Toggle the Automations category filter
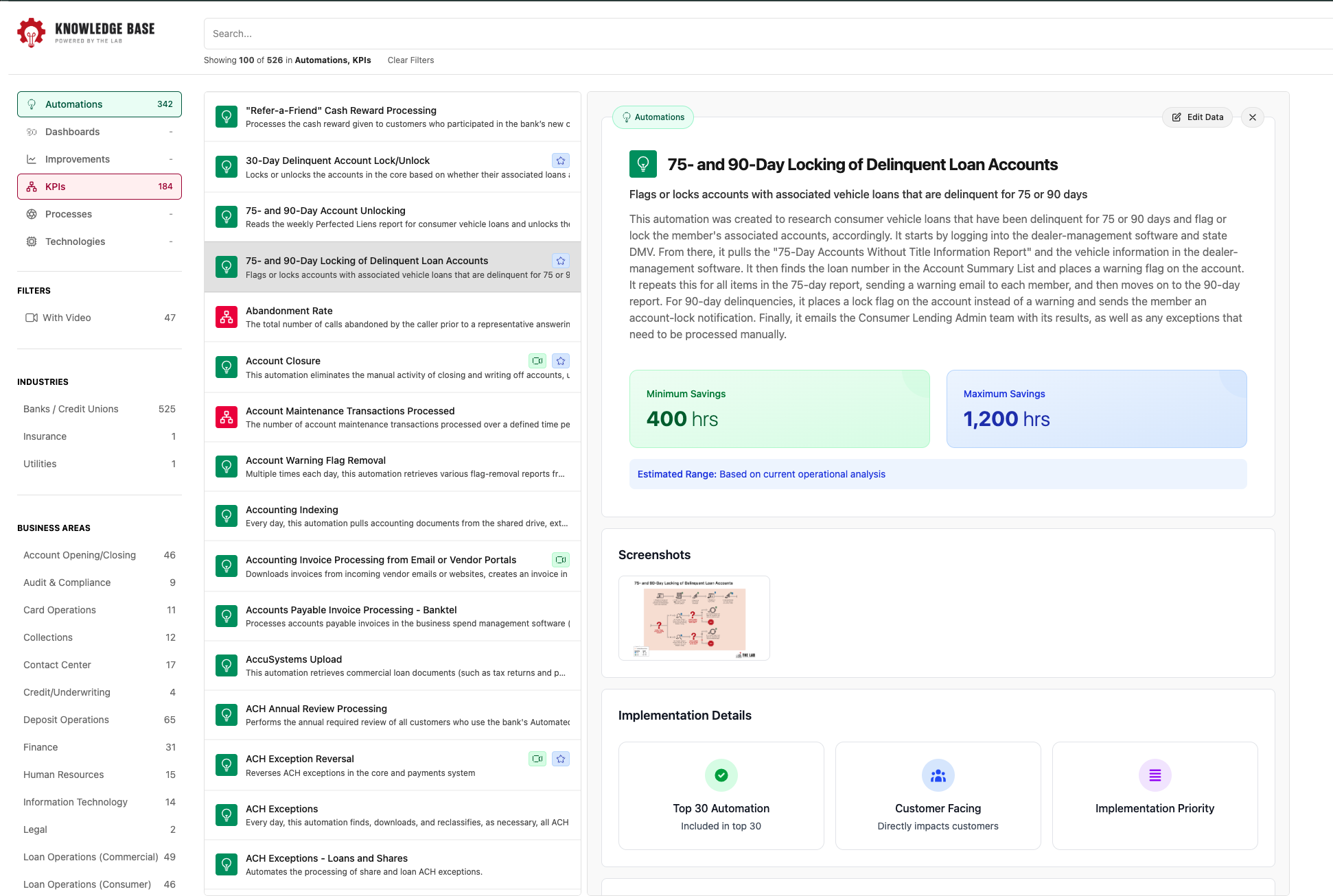Image resolution: width=1333 pixels, height=896 pixels. [100, 104]
